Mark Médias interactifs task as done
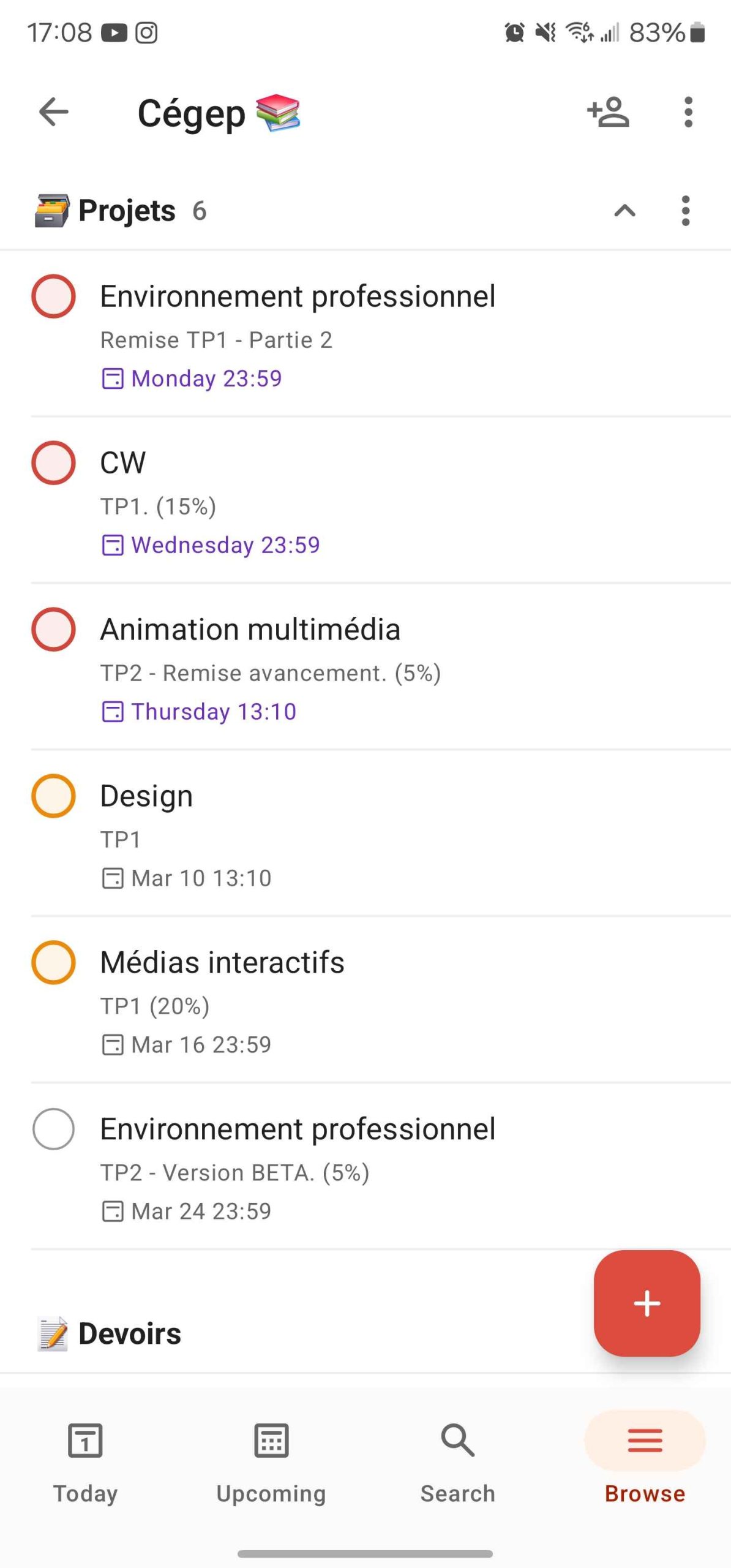The width and height of the screenshot is (731, 1568). point(54,963)
